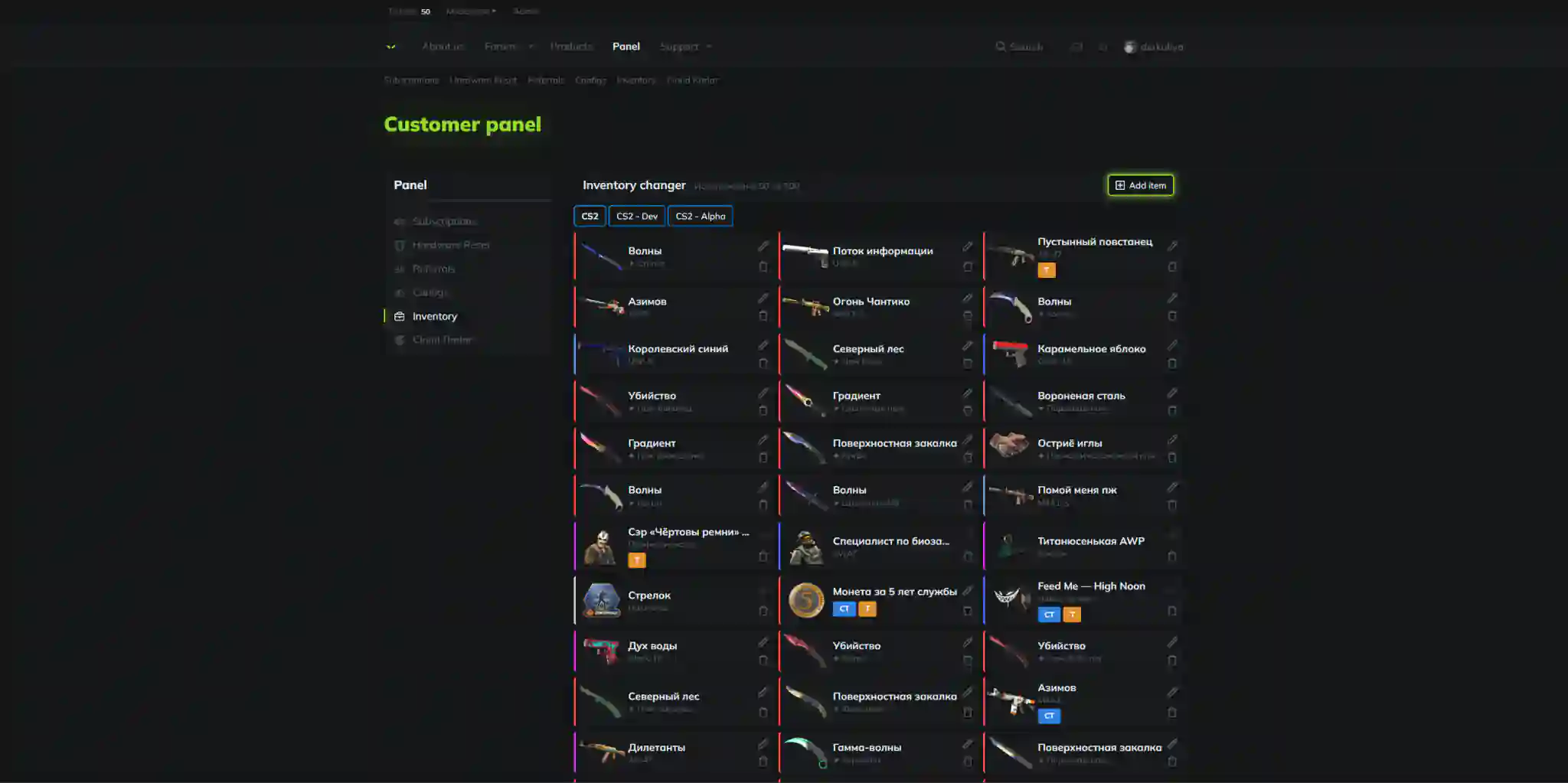Select the CS2 tab
The width and height of the screenshot is (1568, 783).
590,217
